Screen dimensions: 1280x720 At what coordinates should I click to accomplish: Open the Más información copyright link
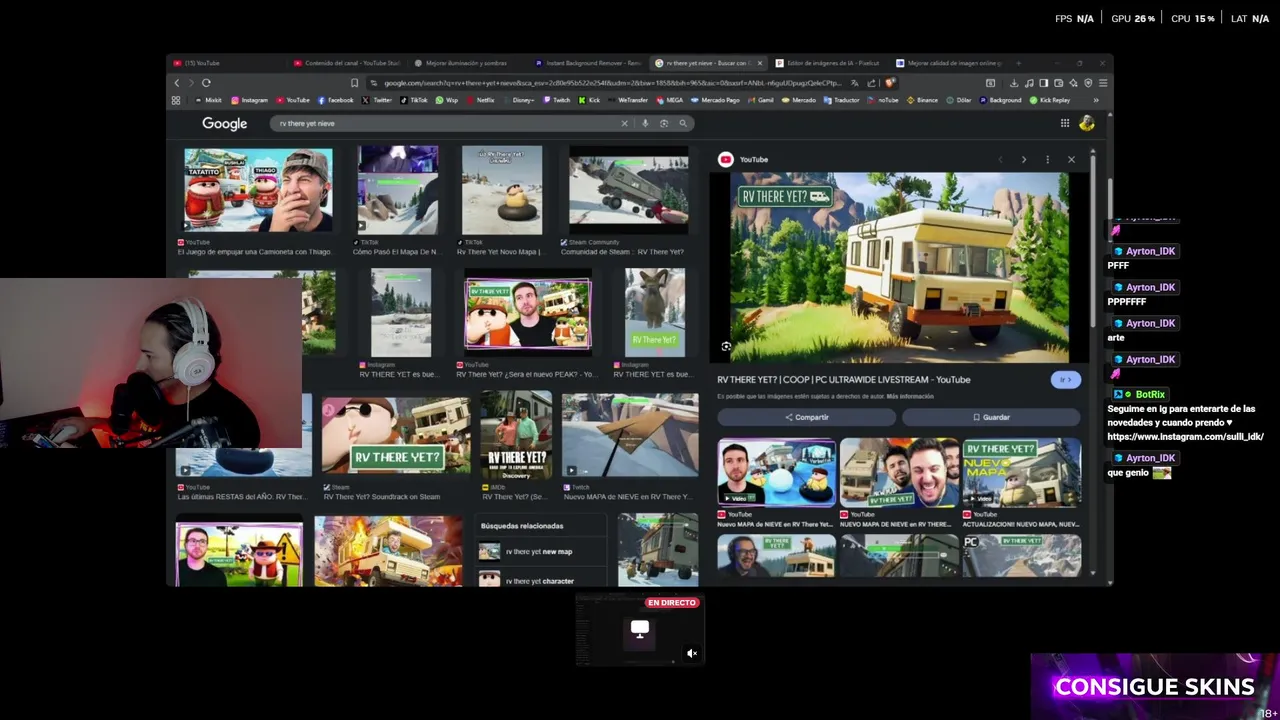(910, 397)
